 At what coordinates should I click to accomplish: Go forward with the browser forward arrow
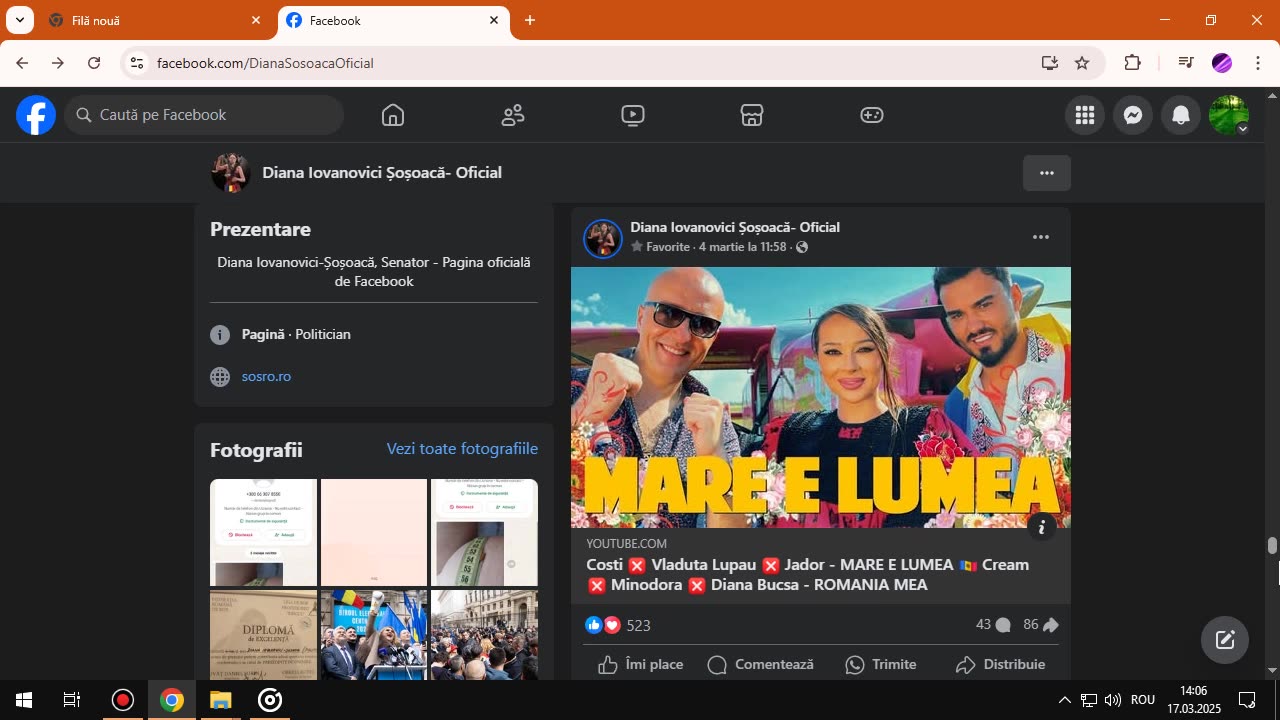pos(58,63)
